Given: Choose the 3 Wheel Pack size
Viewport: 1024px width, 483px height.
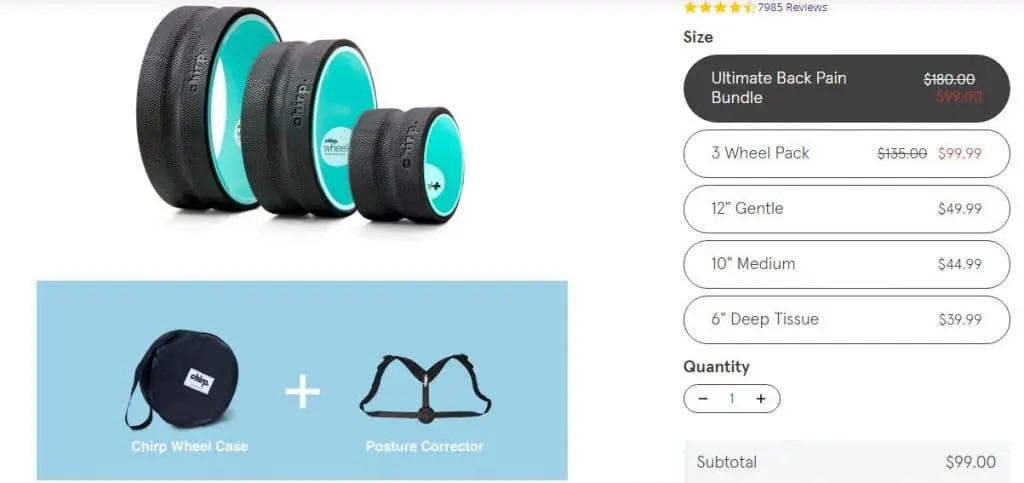Looking at the screenshot, I should coord(846,153).
